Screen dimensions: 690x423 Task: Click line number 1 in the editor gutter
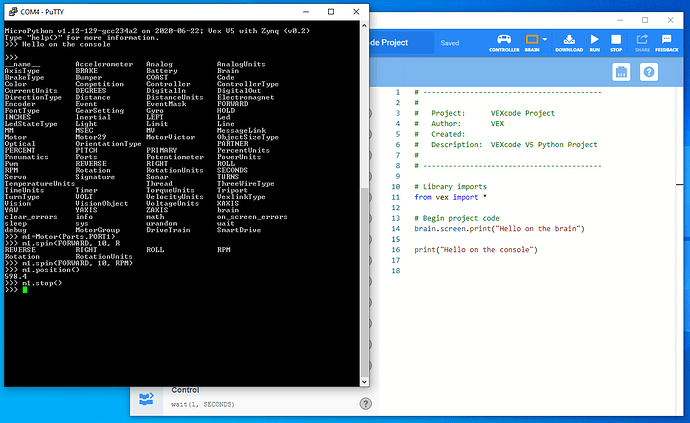tap(398, 92)
